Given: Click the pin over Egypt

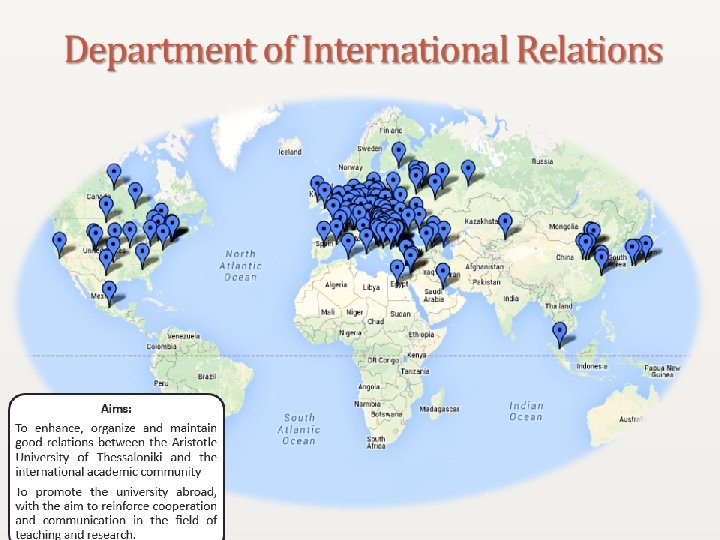Looking at the screenshot, I should click(397, 271).
